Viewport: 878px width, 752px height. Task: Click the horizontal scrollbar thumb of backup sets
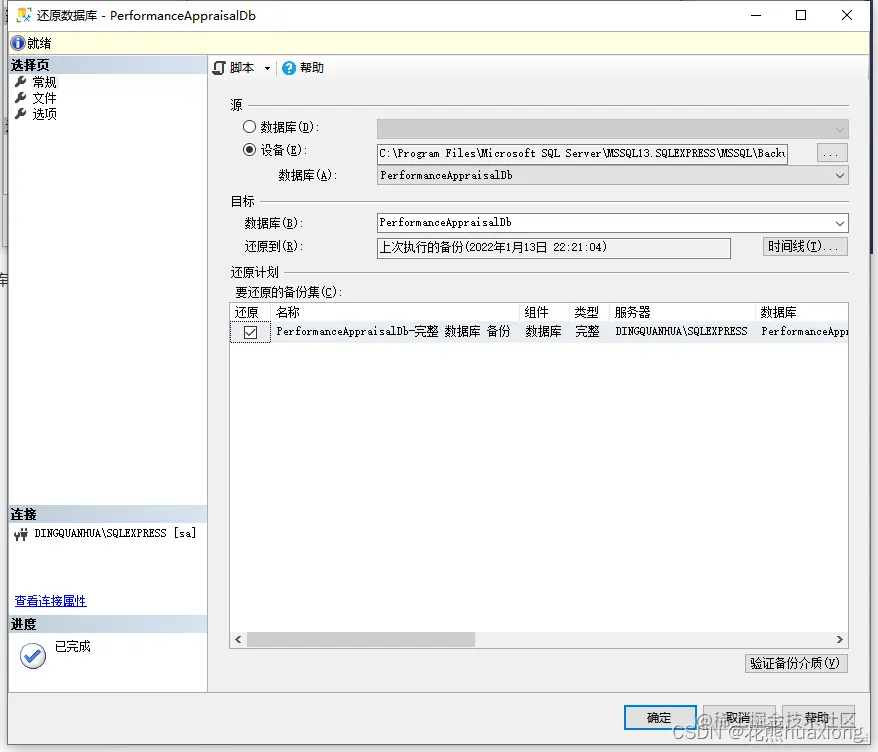361,639
